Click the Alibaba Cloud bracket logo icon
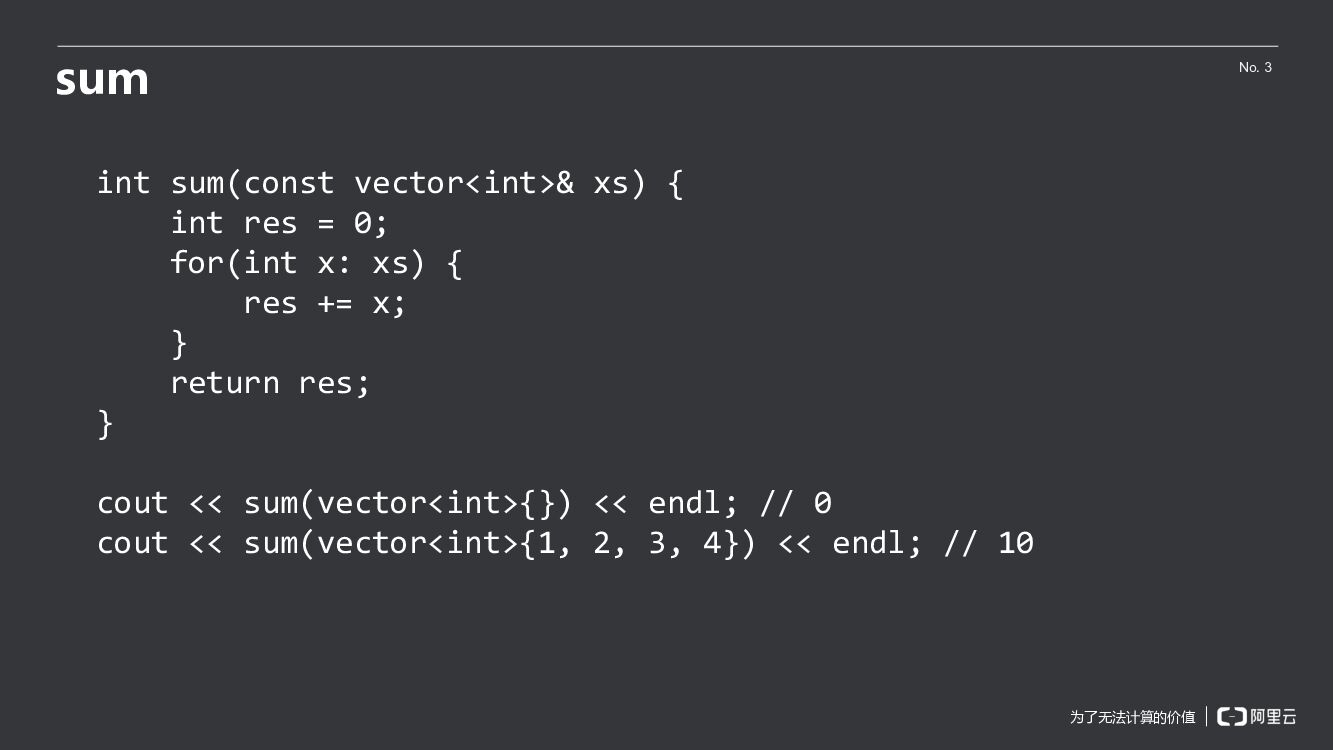1333x750 pixels. tap(1231, 716)
